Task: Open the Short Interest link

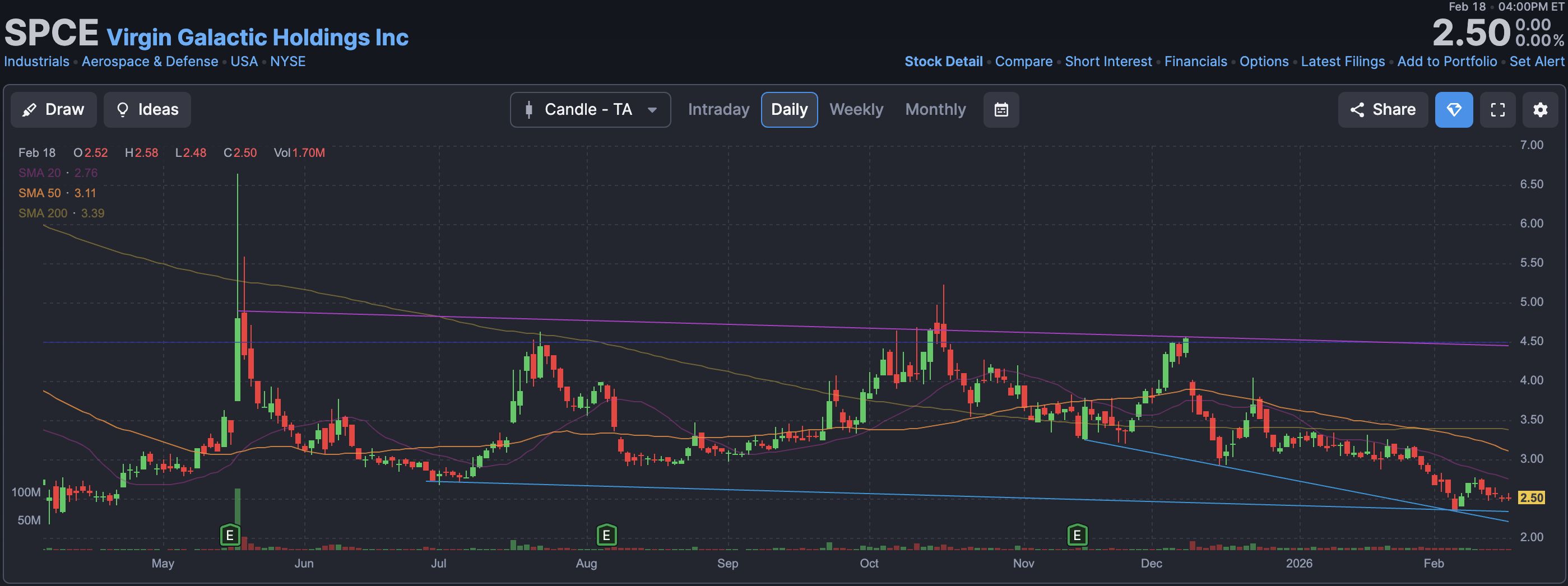Action: [x=1108, y=62]
